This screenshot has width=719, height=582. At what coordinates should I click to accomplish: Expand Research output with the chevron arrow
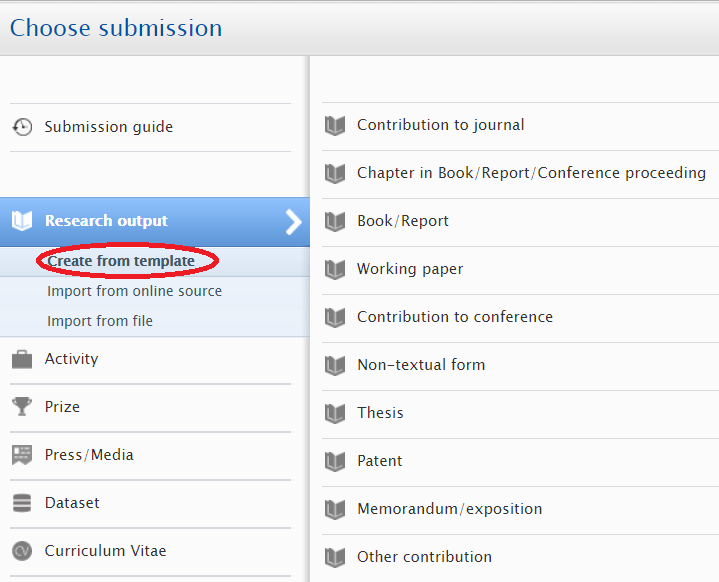[293, 221]
